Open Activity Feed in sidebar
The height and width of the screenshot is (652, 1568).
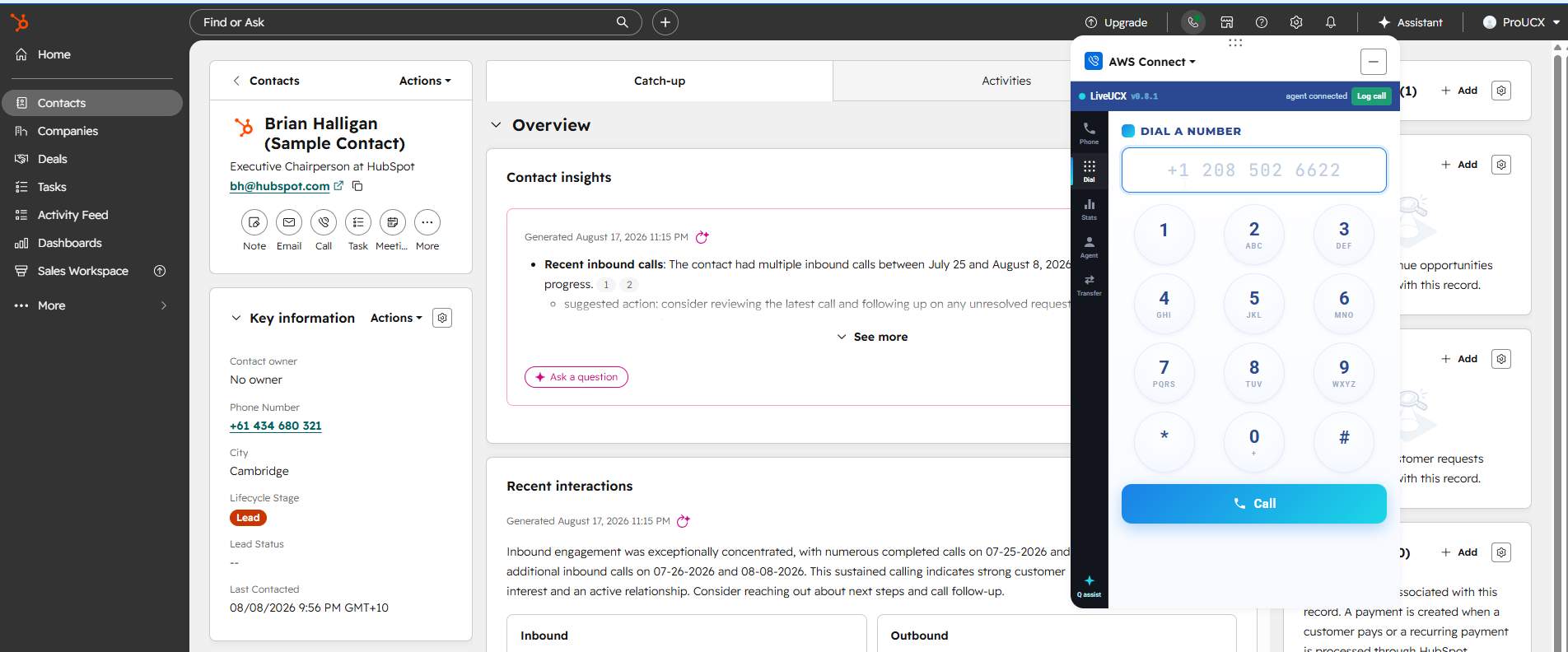[x=92, y=215]
